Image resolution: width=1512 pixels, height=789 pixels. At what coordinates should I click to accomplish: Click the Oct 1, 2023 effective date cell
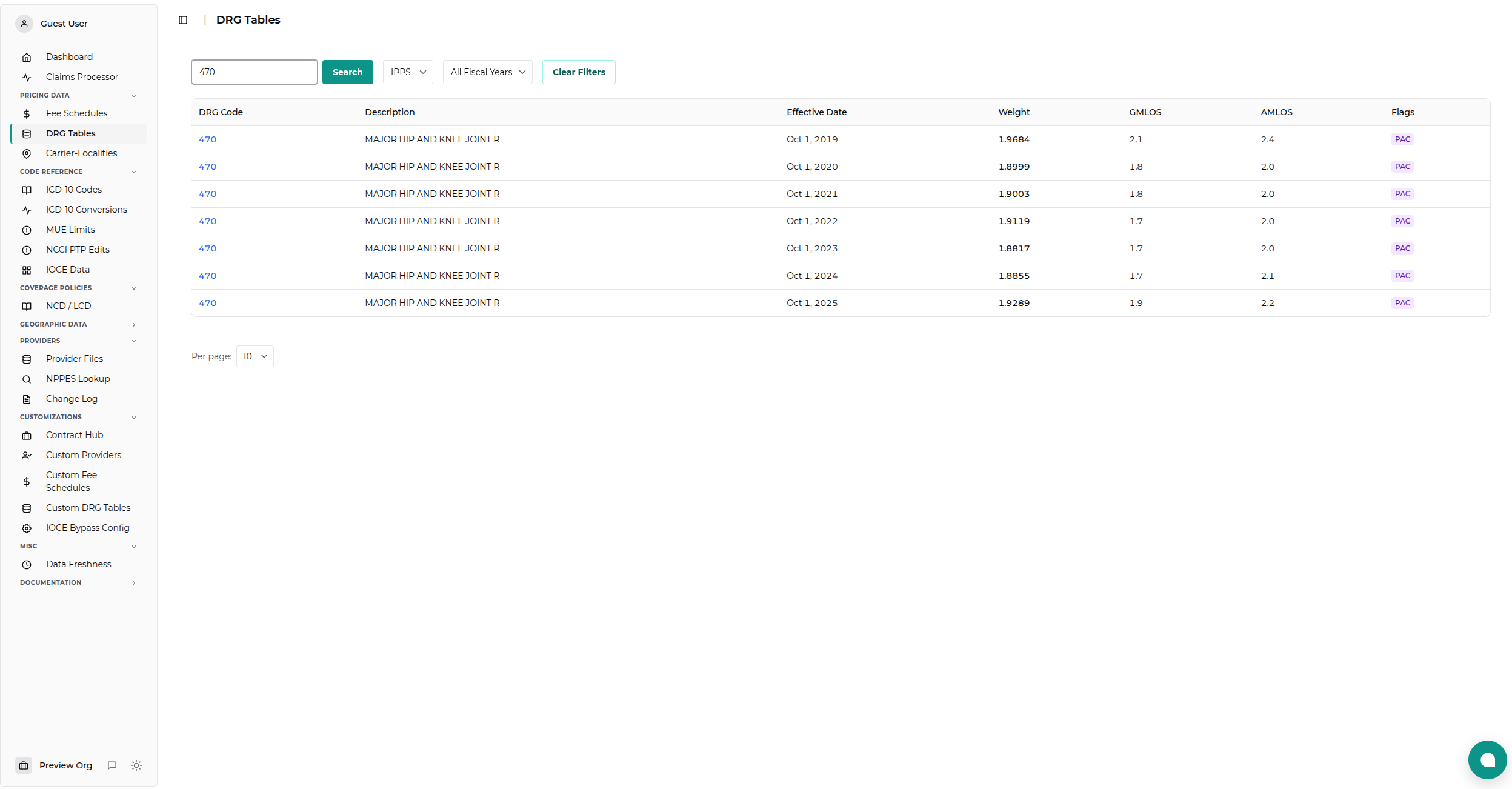[812, 248]
